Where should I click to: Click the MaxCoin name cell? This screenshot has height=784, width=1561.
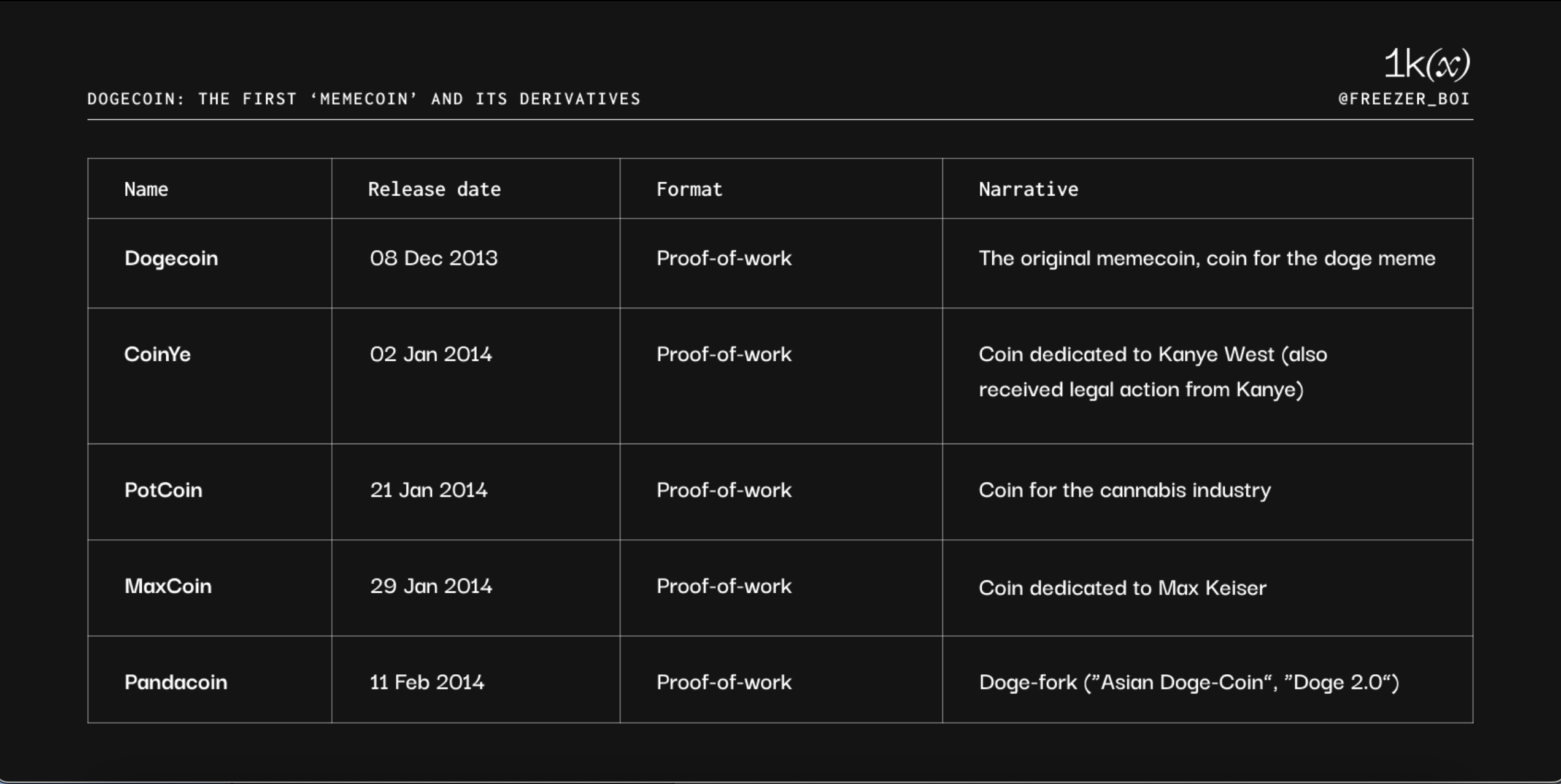tap(168, 586)
